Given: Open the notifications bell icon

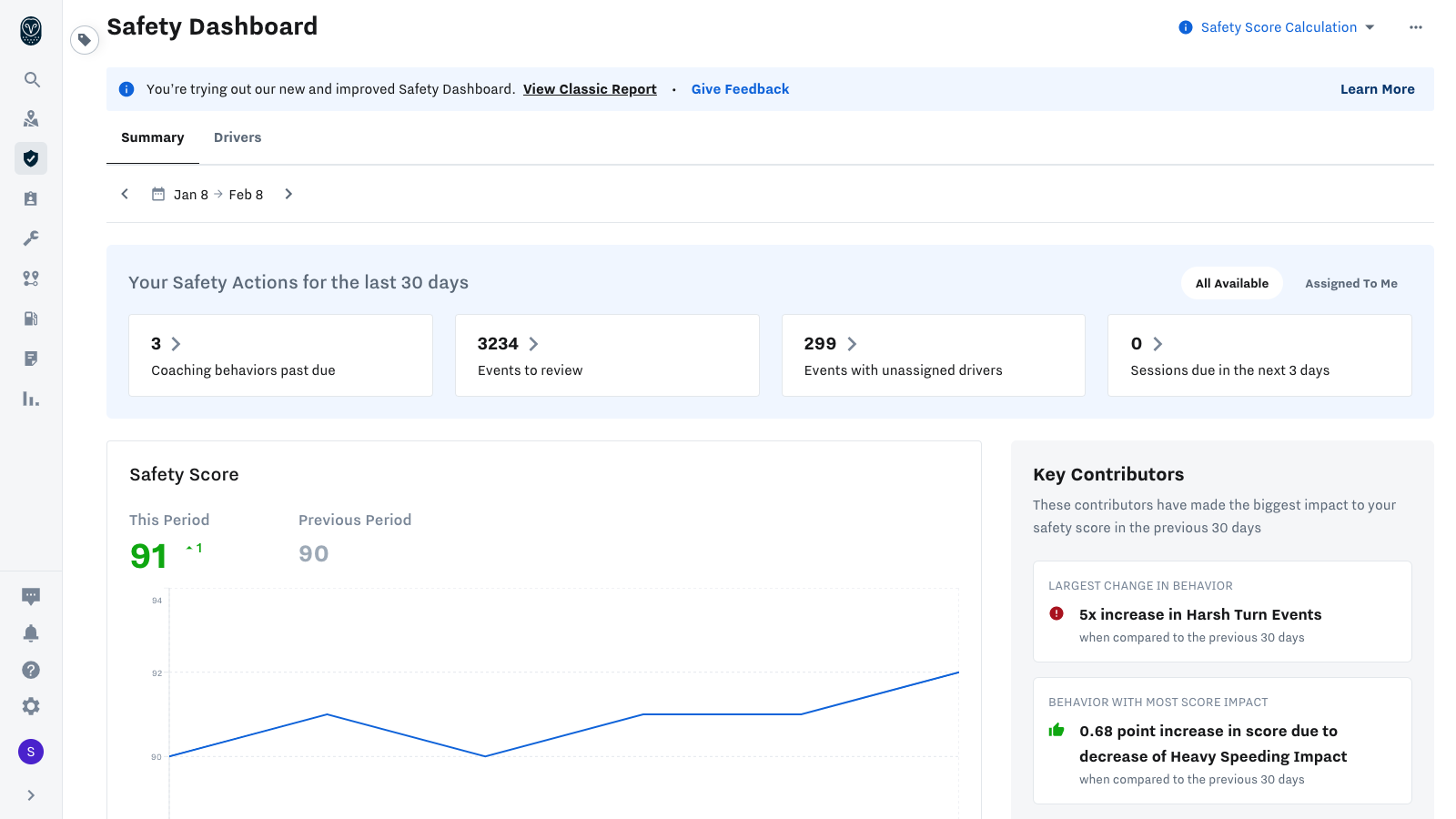Looking at the screenshot, I should click(x=31, y=632).
